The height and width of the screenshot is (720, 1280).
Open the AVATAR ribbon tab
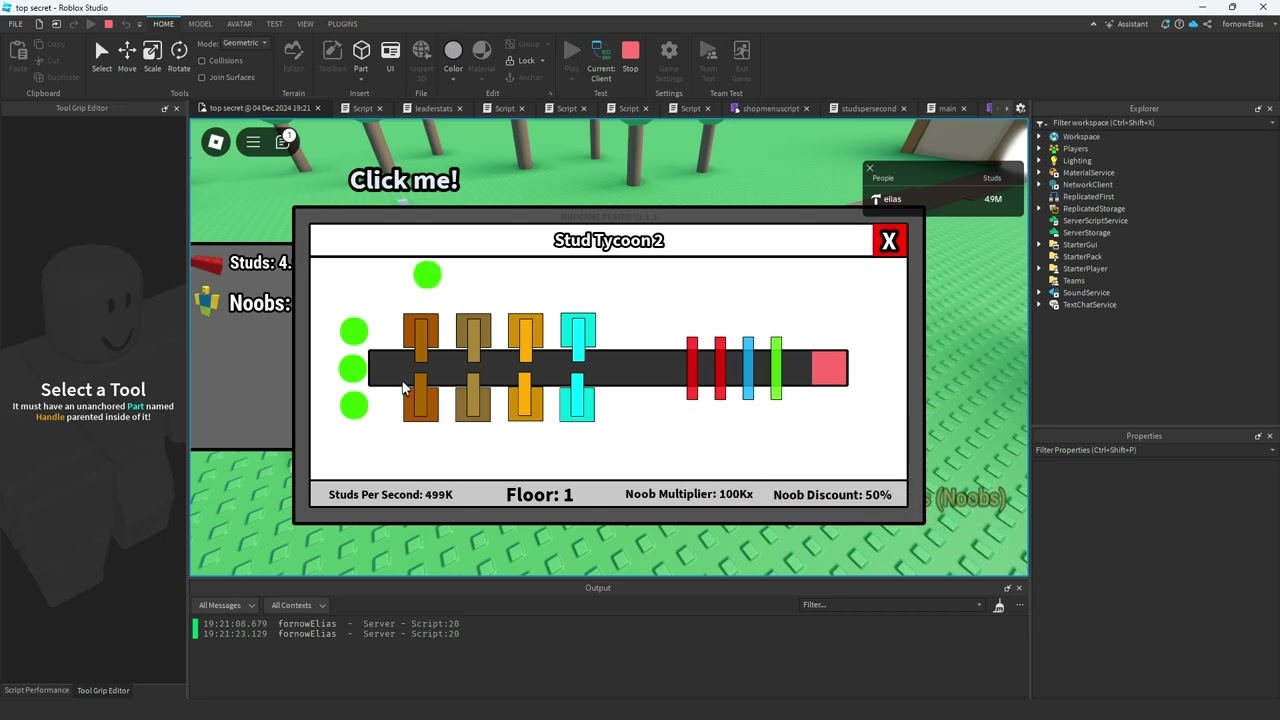[239, 24]
